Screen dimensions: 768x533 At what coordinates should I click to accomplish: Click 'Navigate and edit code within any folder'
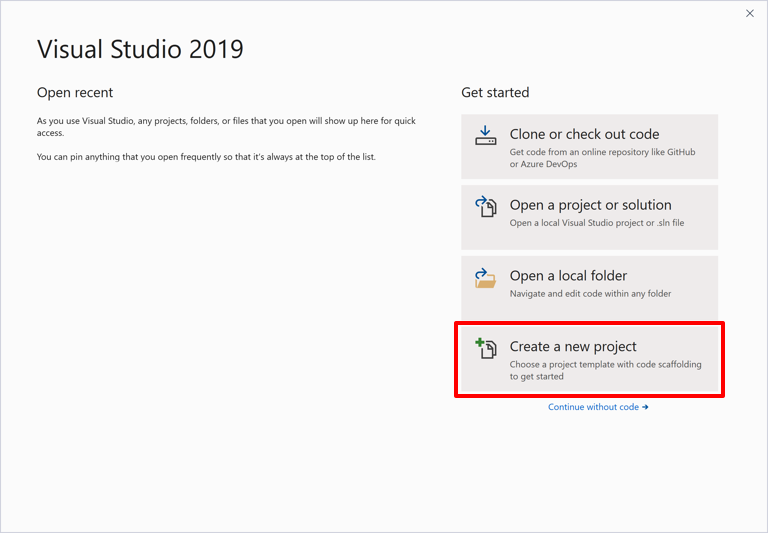click(590, 294)
